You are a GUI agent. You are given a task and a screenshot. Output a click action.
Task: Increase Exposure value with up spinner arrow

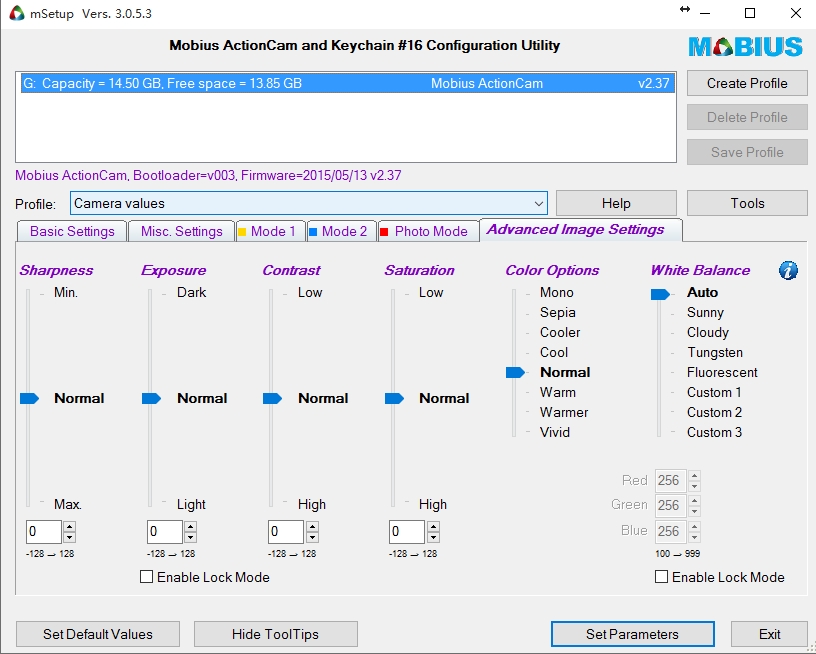pos(190,526)
